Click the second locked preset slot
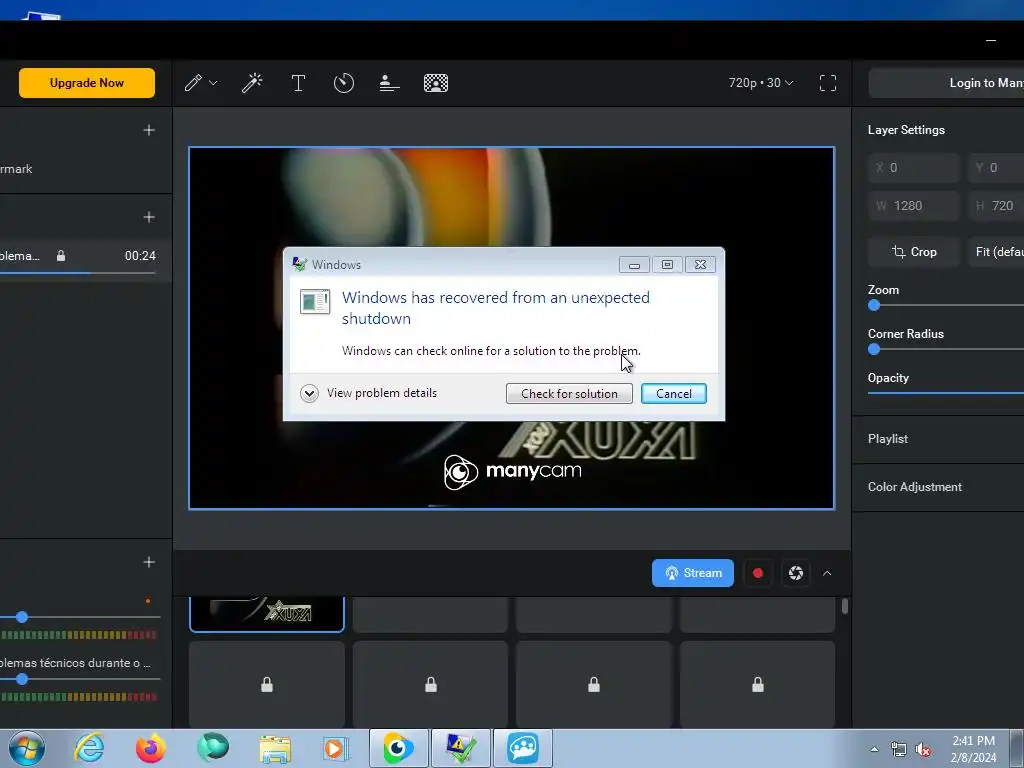Viewport: 1024px width, 768px height. (x=430, y=684)
